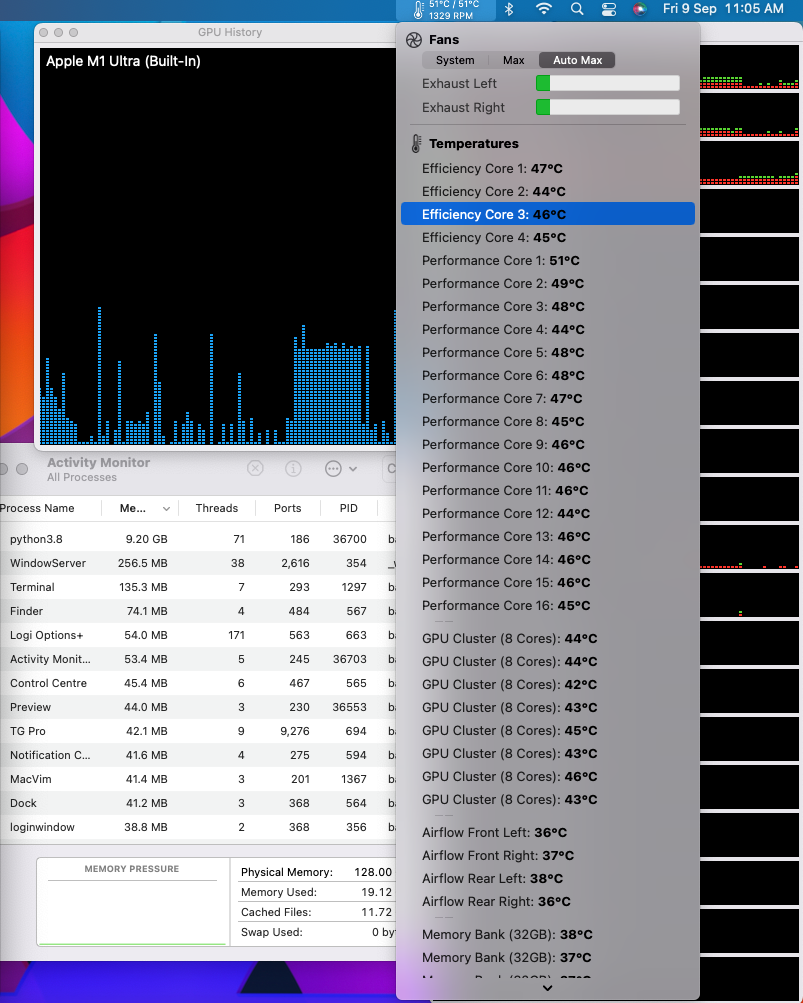Select the TG Pro process row
The height and width of the screenshot is (1003, 803).
tap(198, 731)
